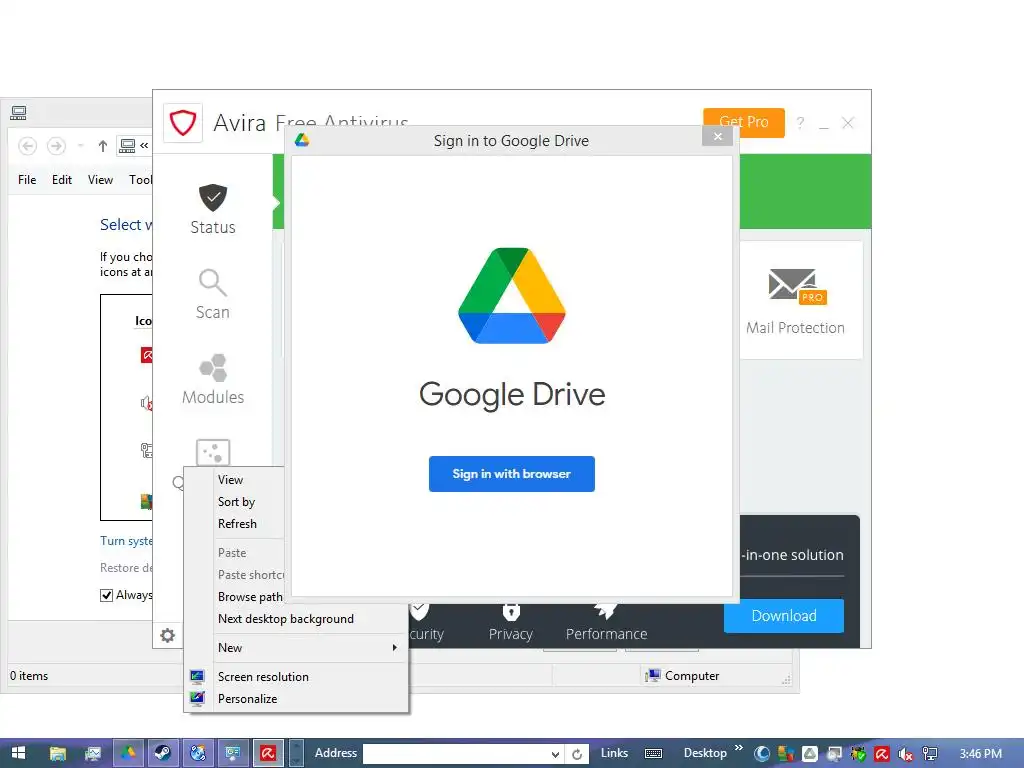
Task: Click the Google Drive title bar icon
Action: [x=302, y=140]
